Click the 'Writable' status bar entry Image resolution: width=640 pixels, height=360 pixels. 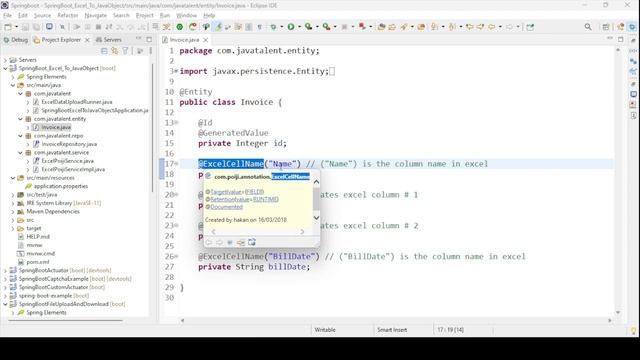click(325, 330)
